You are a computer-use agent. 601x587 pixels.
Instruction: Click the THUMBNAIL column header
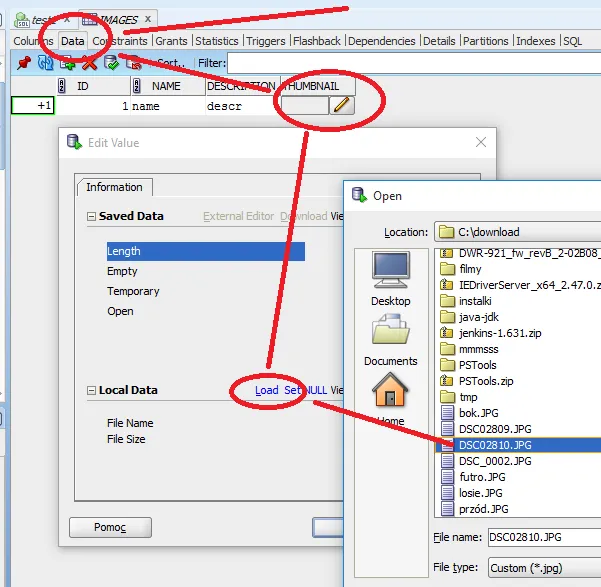pyautogui.click(x=318, y=86)
